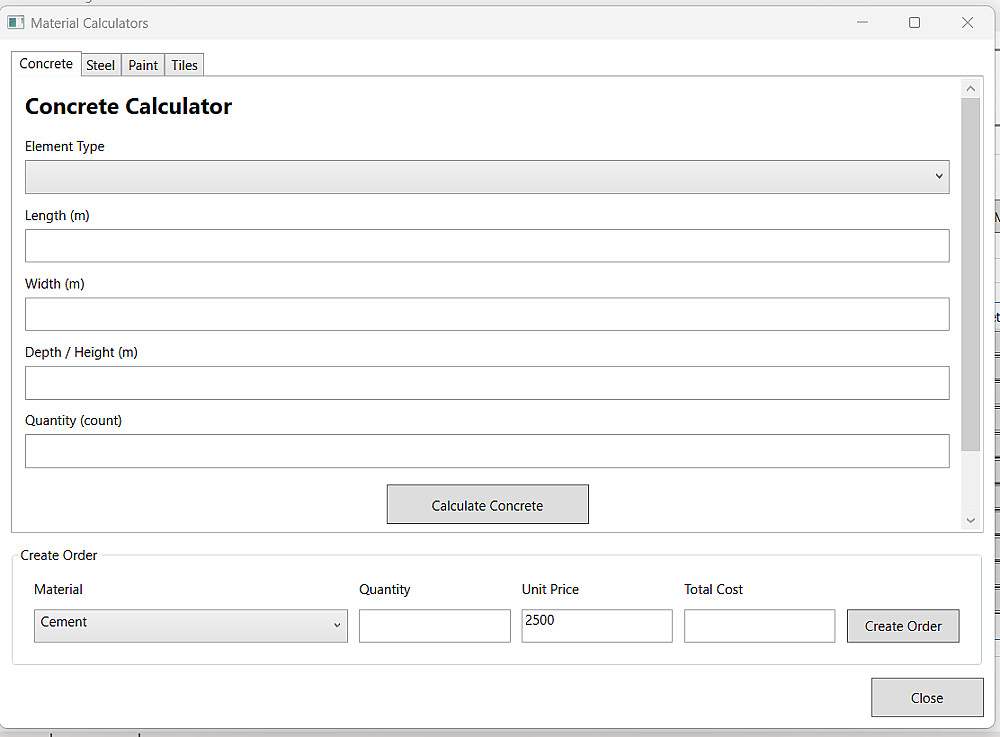Click the scrollbar down arrow

(x=971, y=520)
